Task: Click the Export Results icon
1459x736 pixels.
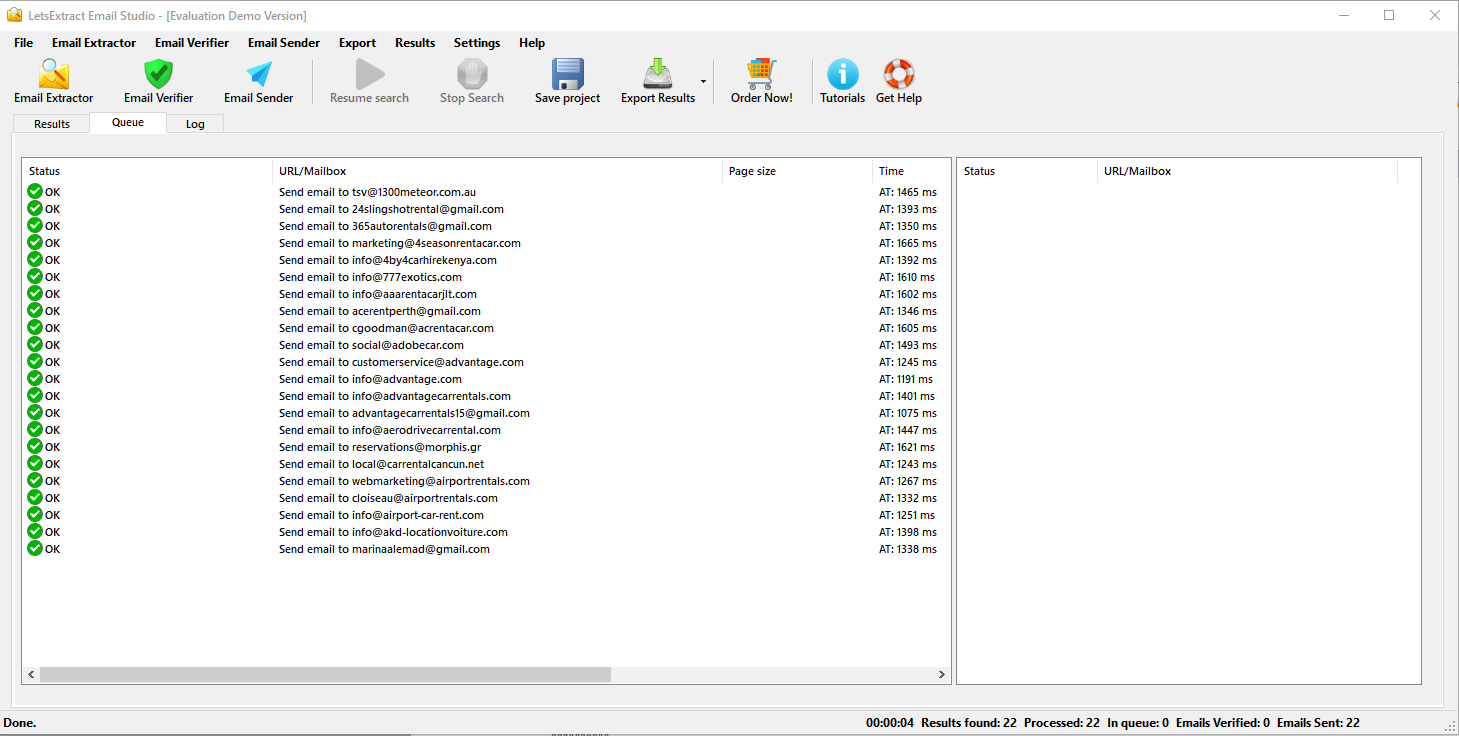Action: (657, 76)
